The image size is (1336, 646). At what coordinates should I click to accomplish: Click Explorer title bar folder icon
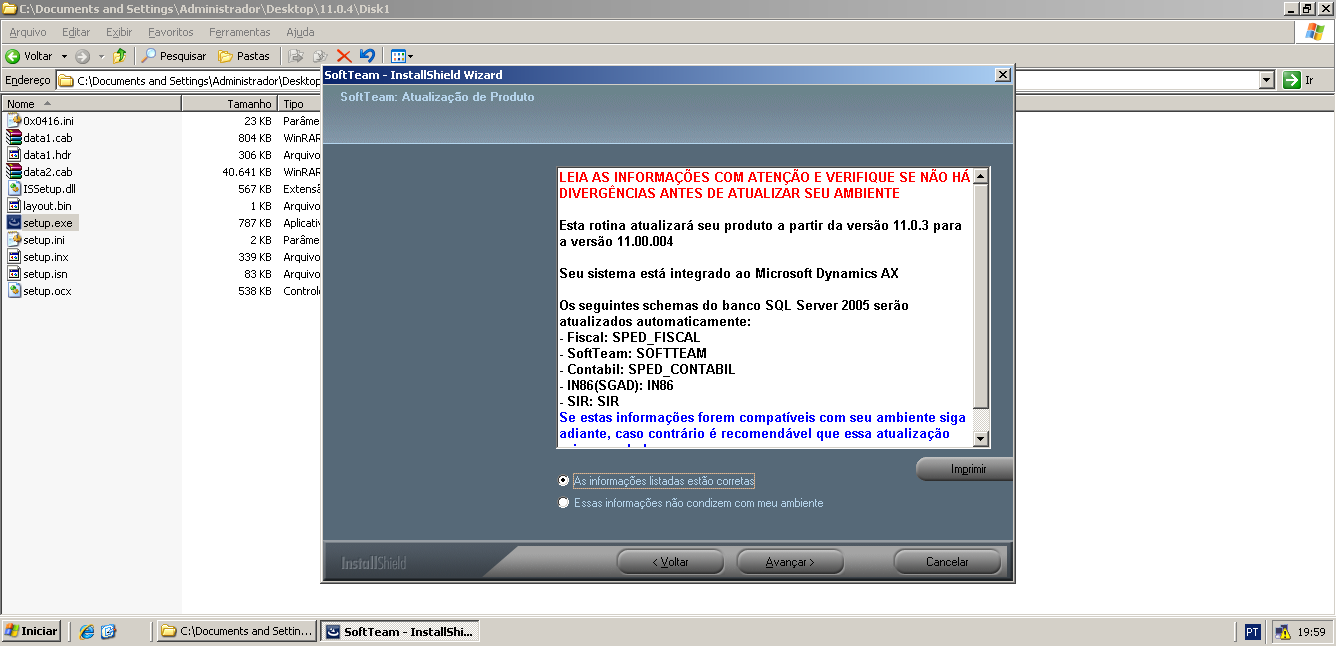pyautogui.click(x=9, y=8)
